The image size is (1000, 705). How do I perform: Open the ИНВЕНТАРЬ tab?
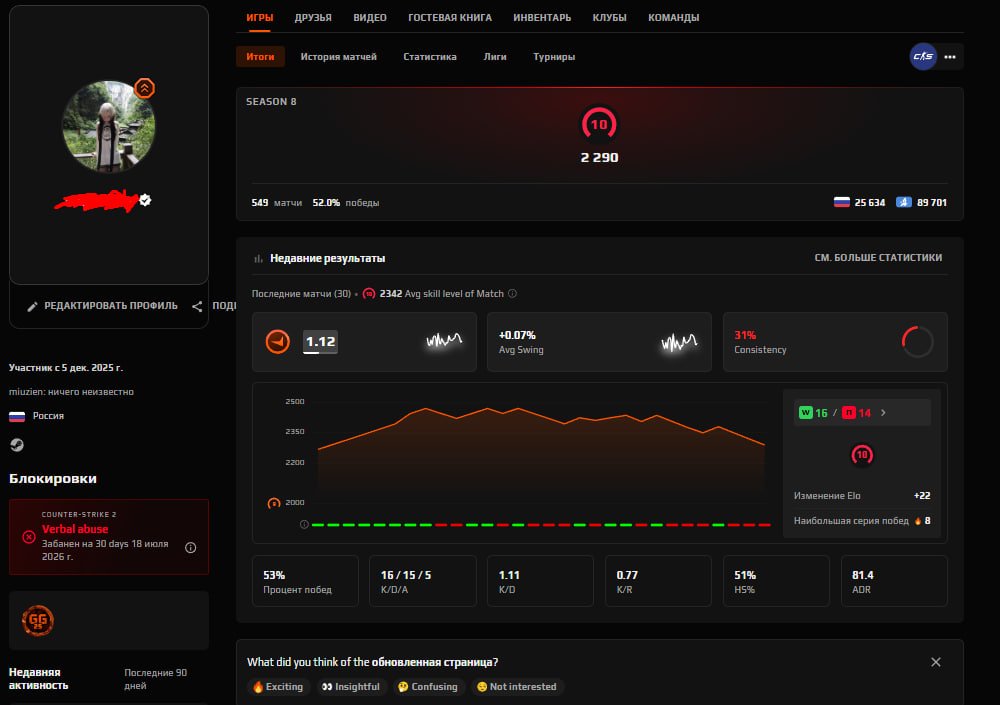[542, 17]
